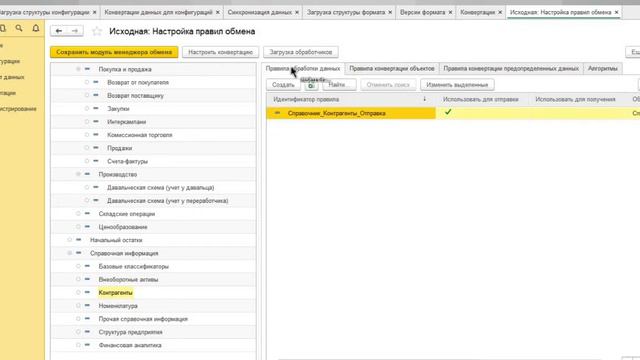
Task: Expand the Складские операции node
Action: [x=78, y=213]
